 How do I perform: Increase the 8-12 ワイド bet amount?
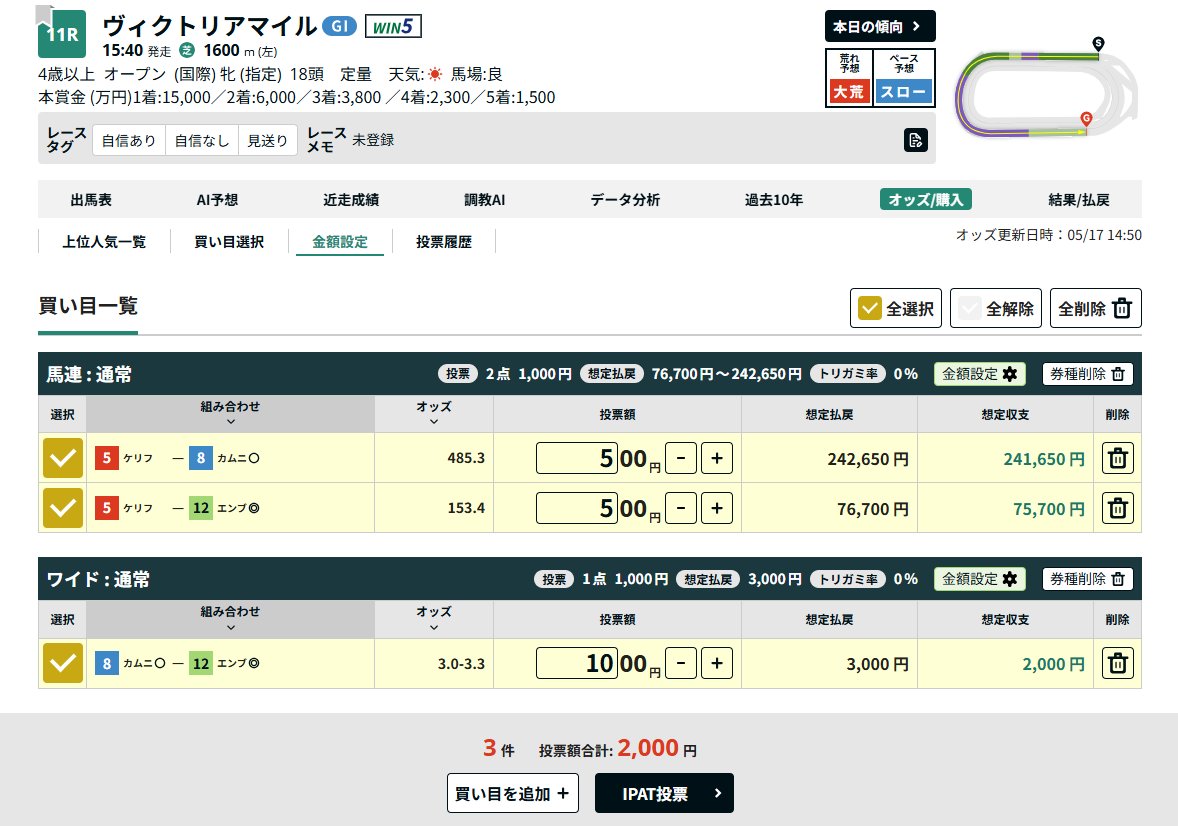[717, 663]
